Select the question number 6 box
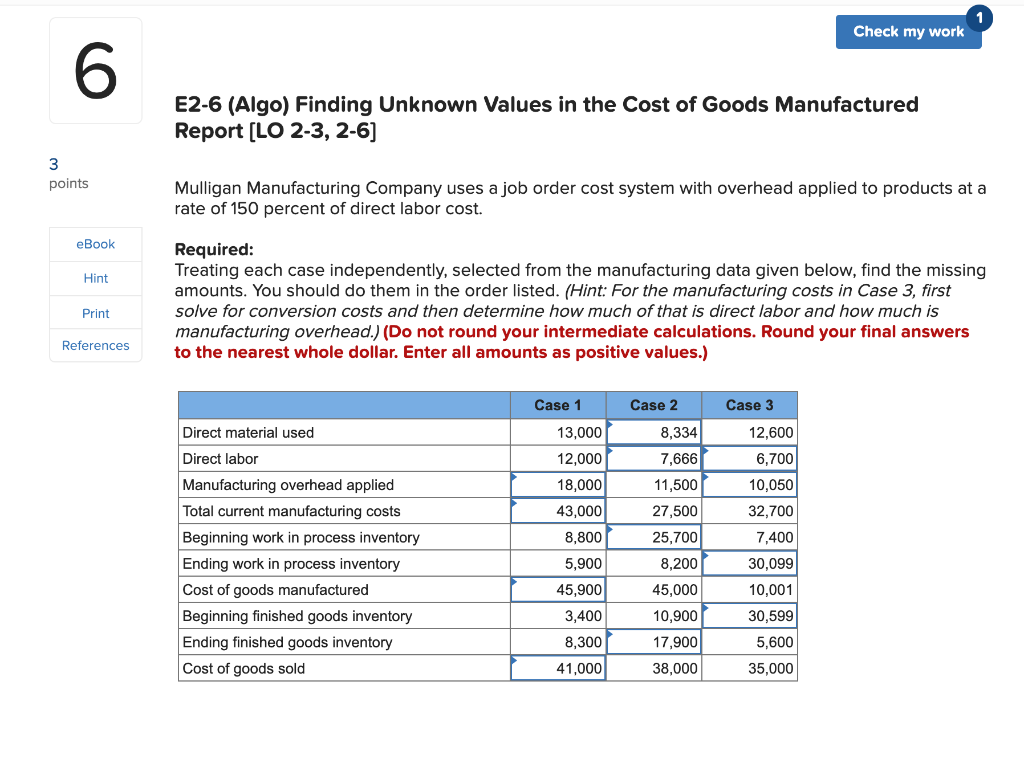The image size is (1024, 775). [95, 70]
